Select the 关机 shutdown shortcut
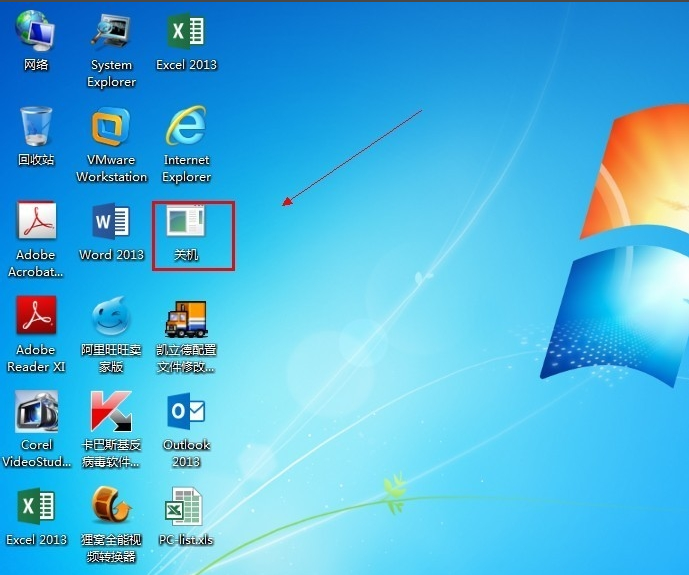The height and width of the screenshot is (575, 689). (x=186, y=223)
